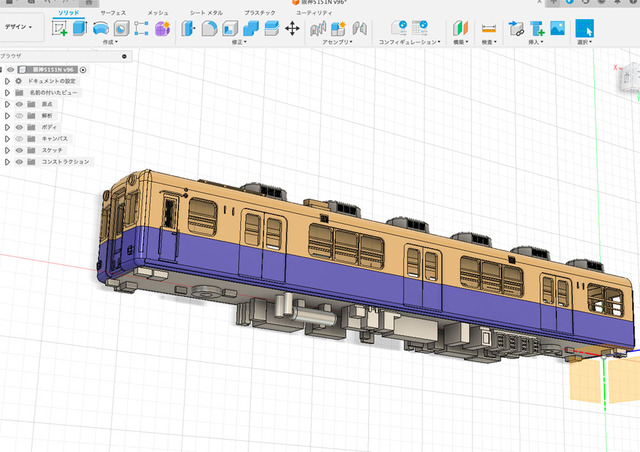Click the Insert Canvas image icon
640x452 pixels.
tap(558, 28)
